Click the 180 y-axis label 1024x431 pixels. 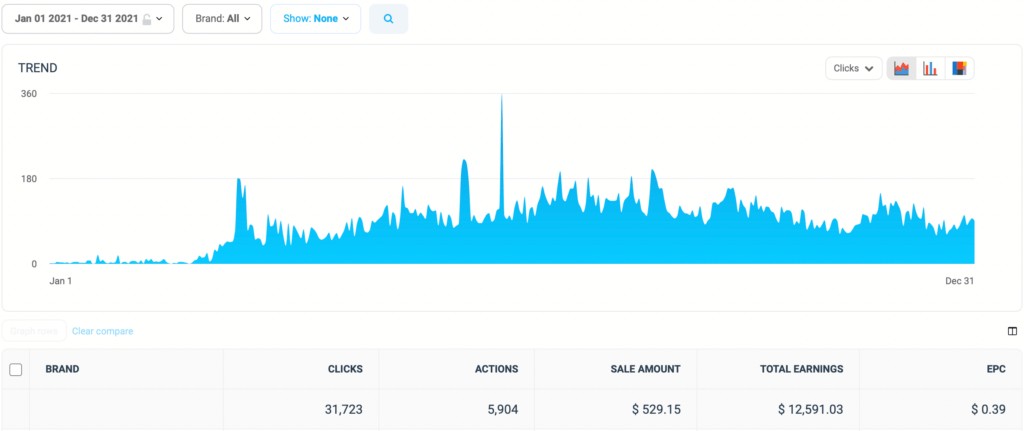[x=29, y=178]
